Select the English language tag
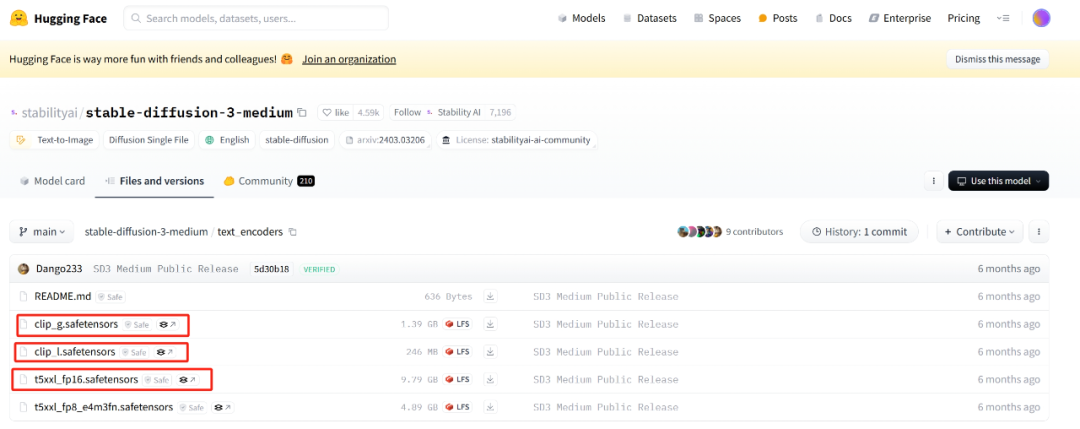This screenshot has width=1080, height=429. click(227, 140)
